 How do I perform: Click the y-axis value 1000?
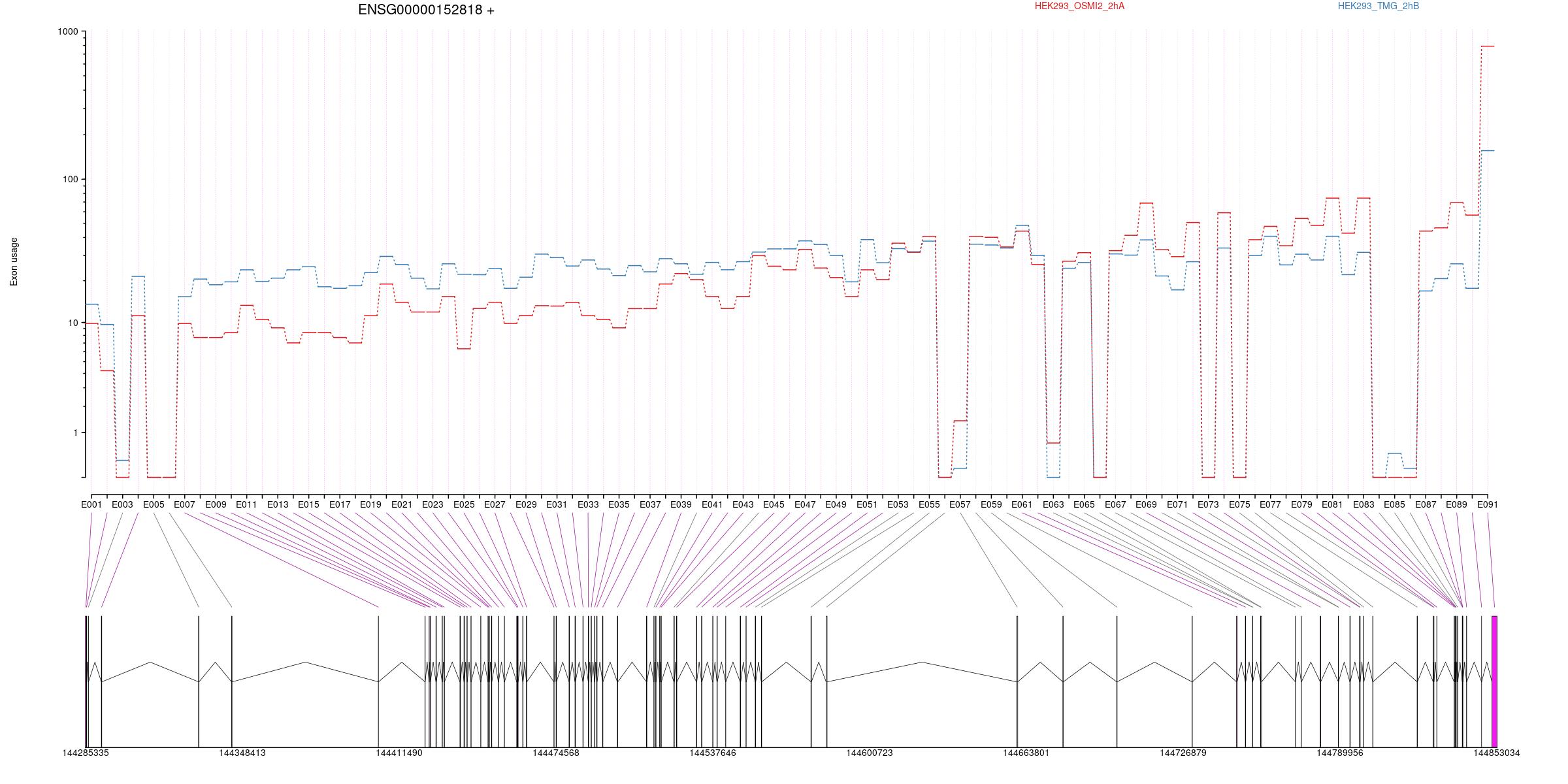(x=67, y=31)
